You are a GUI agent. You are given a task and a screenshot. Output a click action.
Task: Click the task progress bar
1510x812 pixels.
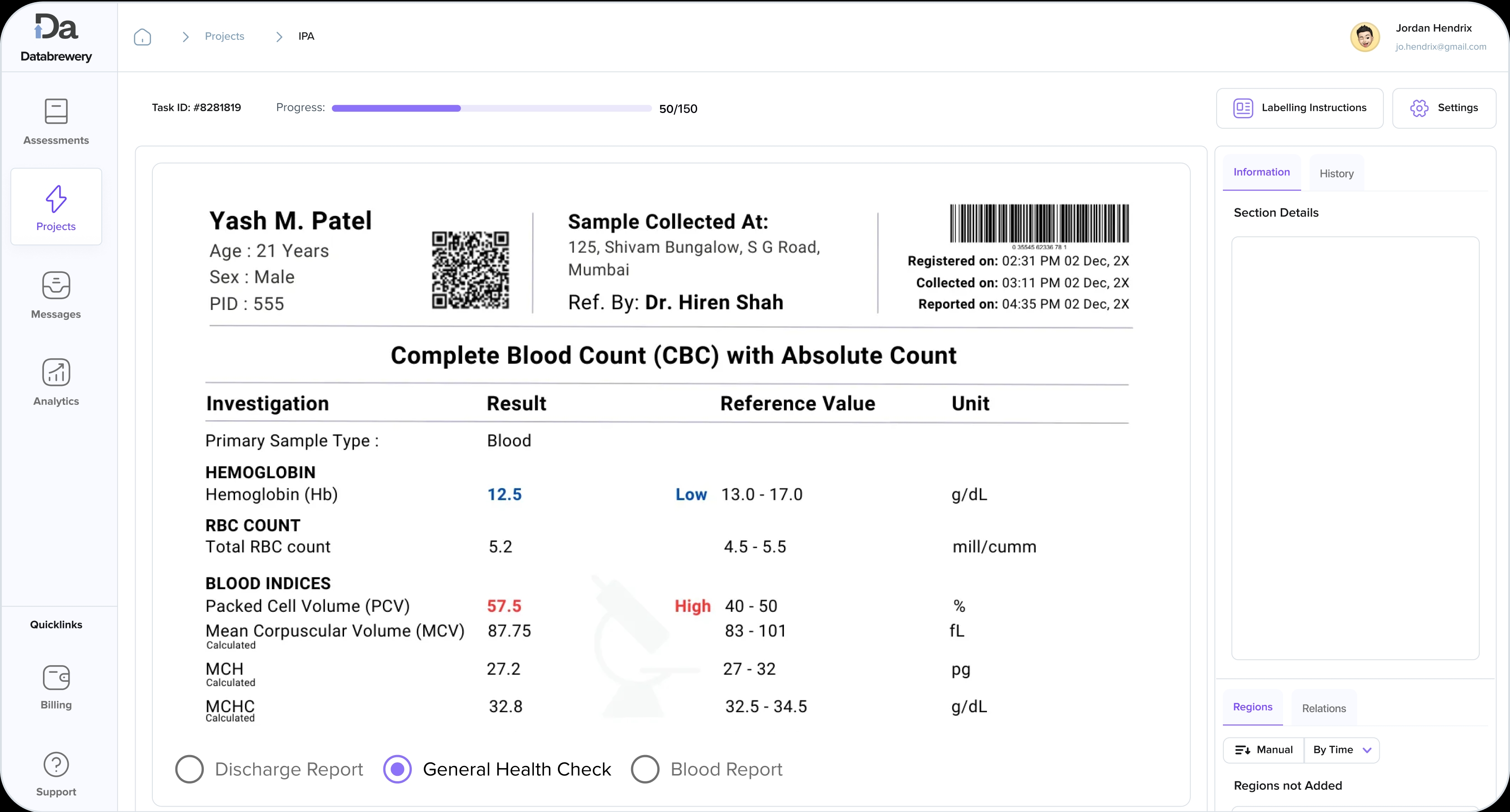491,108
